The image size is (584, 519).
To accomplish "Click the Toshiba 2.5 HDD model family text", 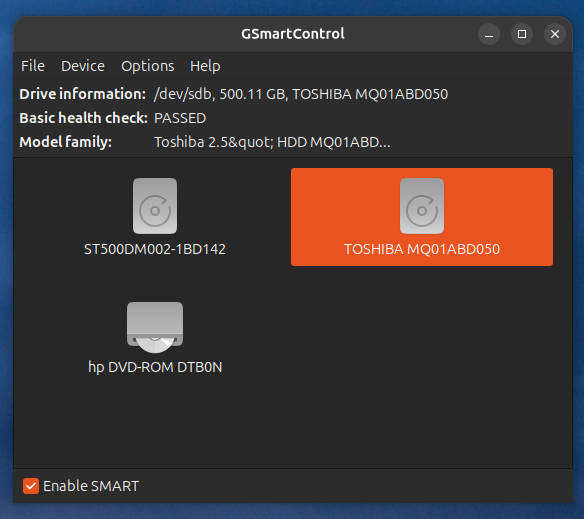I will pyautogui.click(x=272, y=142).
